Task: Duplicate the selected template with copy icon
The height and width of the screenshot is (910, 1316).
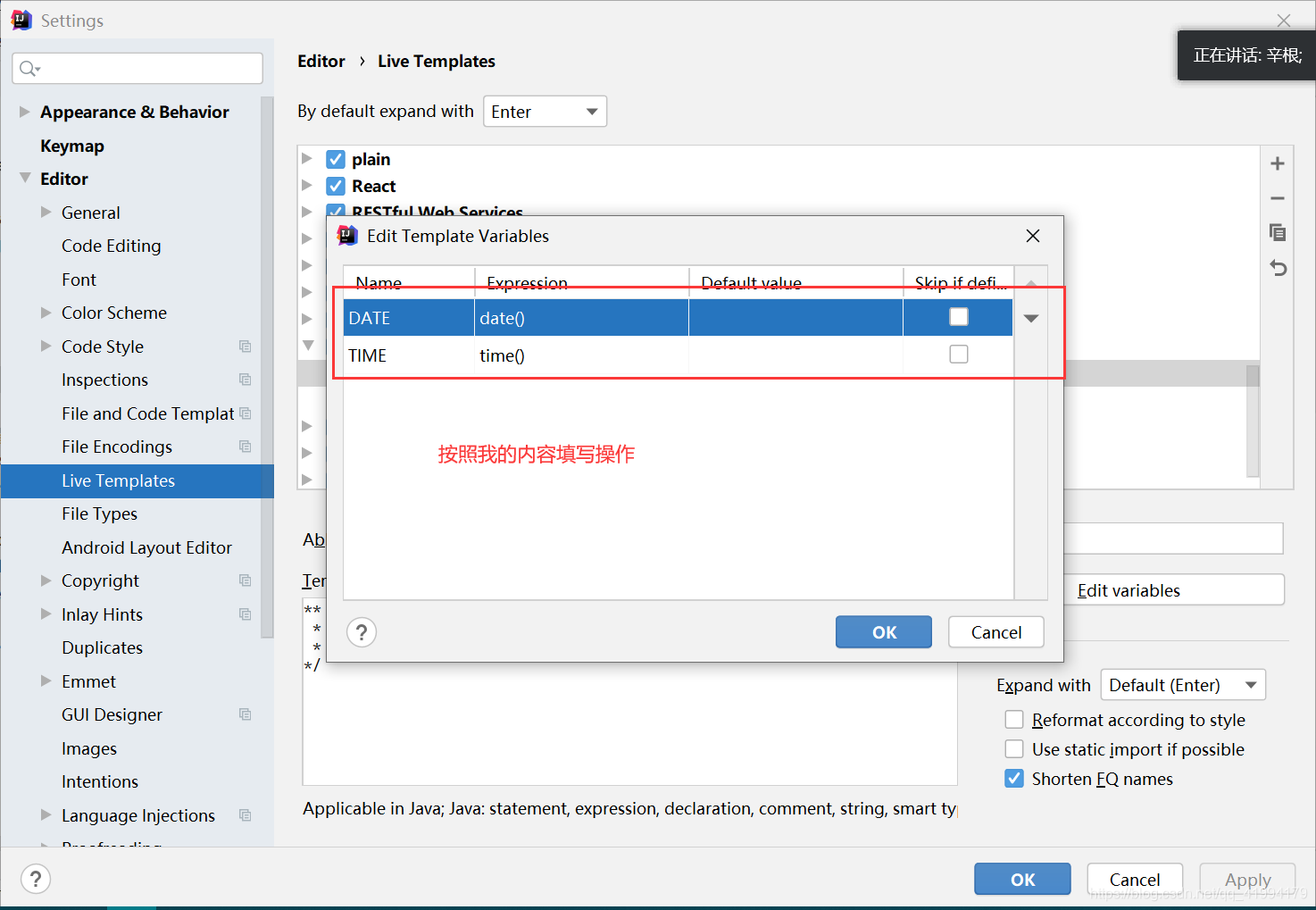Action: coord(1278,232)
